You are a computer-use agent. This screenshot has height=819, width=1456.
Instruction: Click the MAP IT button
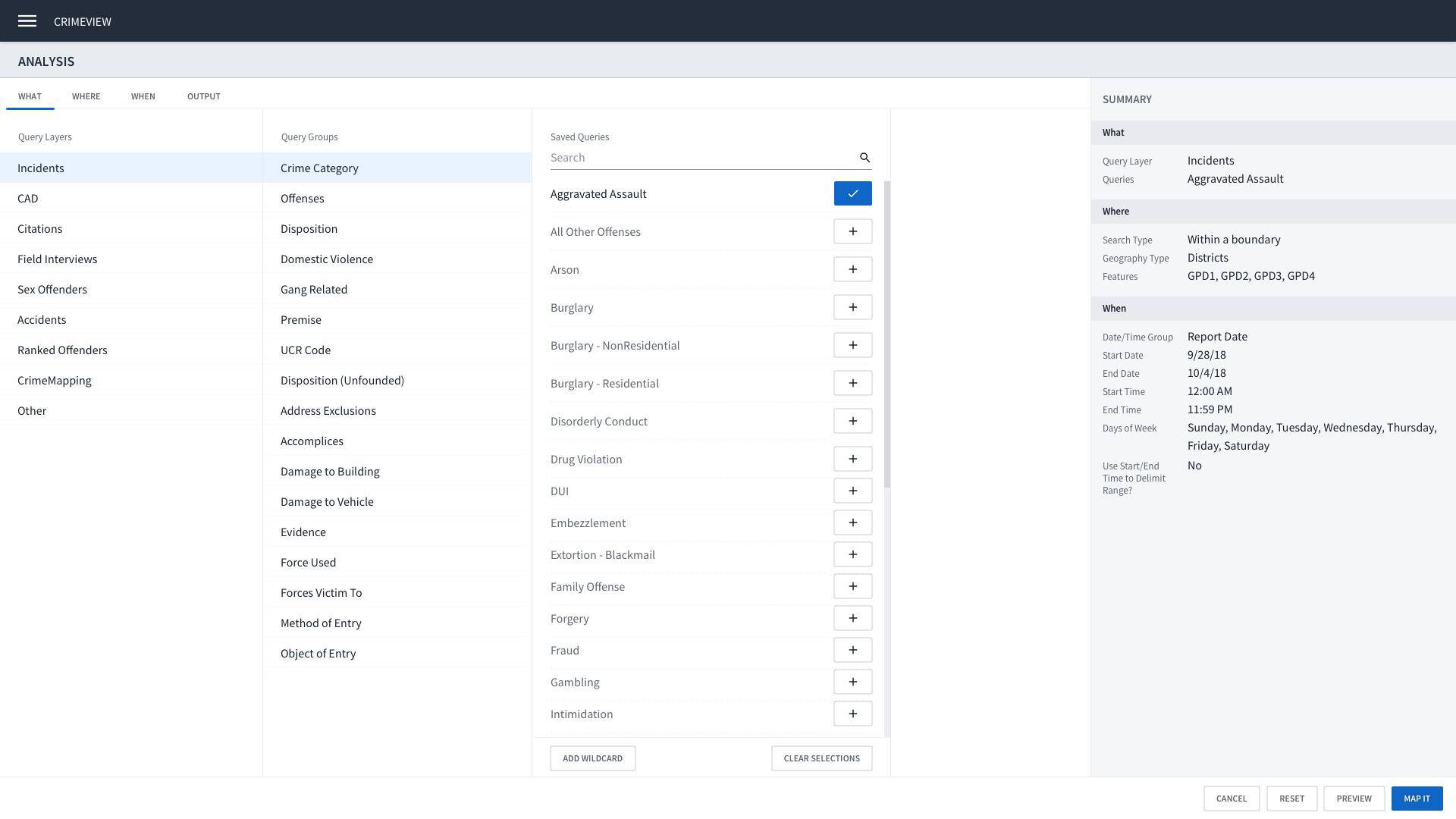pyautogui.click(x=1416, y=799)
